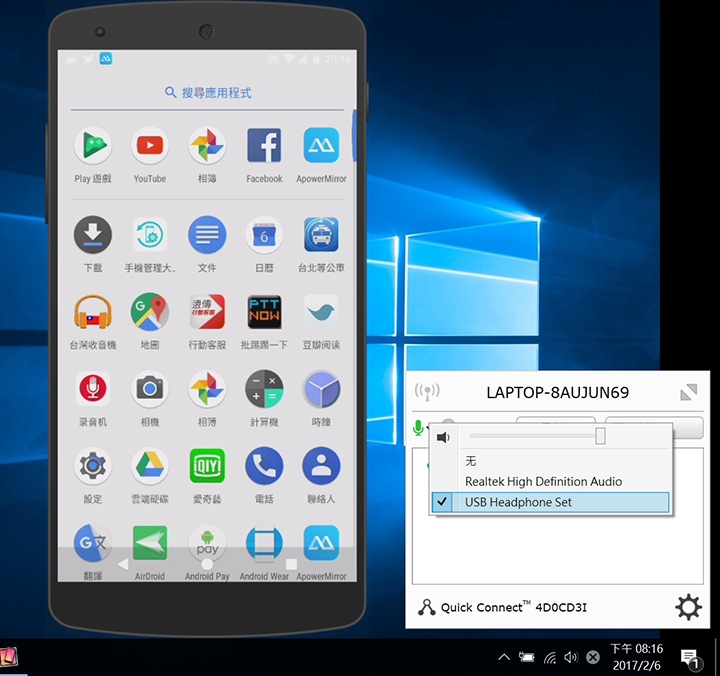Show hidden system tray icons
This screenshot has height=676, width=720.
[x=504, y=657]
